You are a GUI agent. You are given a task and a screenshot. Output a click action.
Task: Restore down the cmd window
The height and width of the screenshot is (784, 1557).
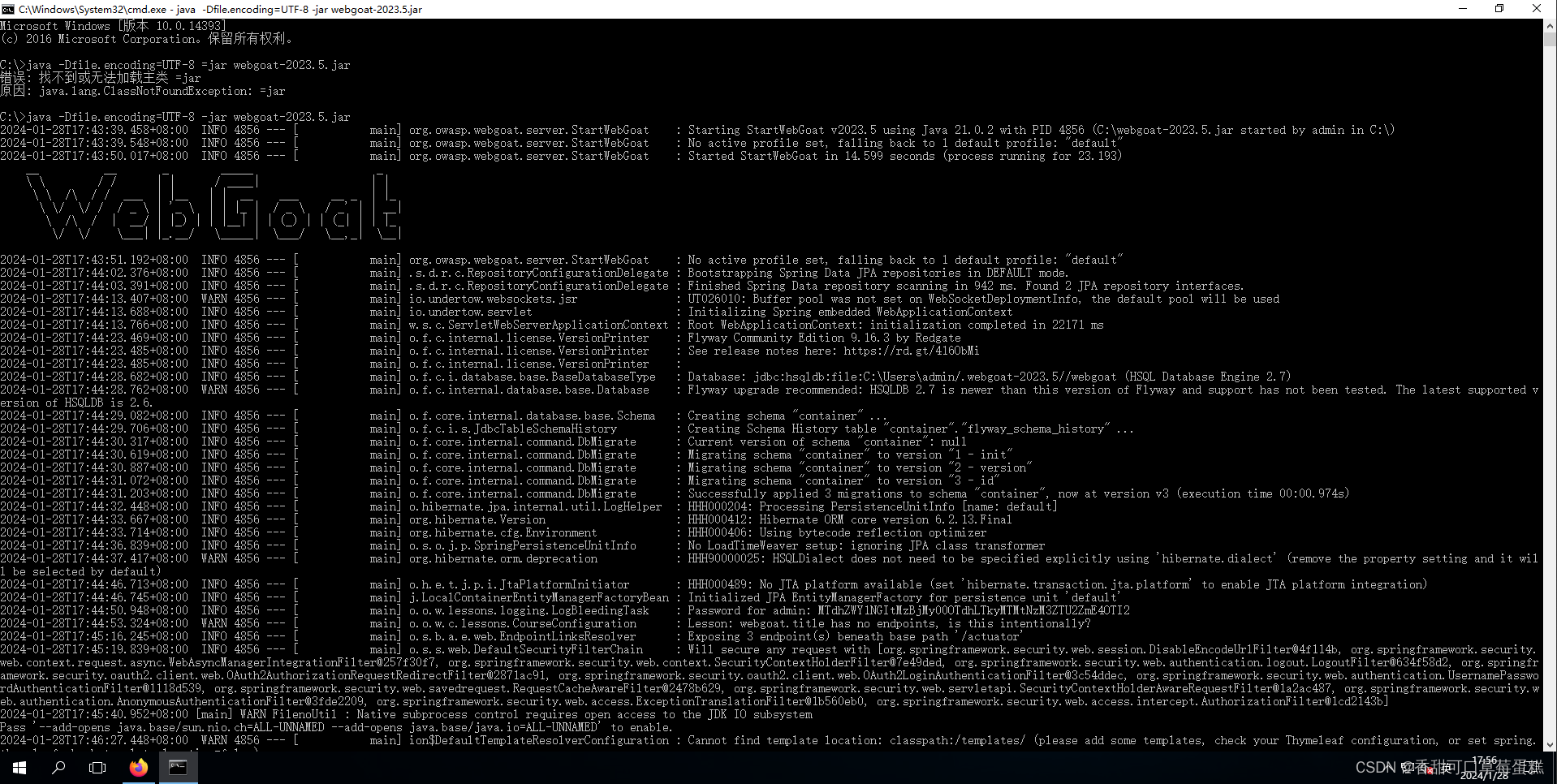[1499, 9]
